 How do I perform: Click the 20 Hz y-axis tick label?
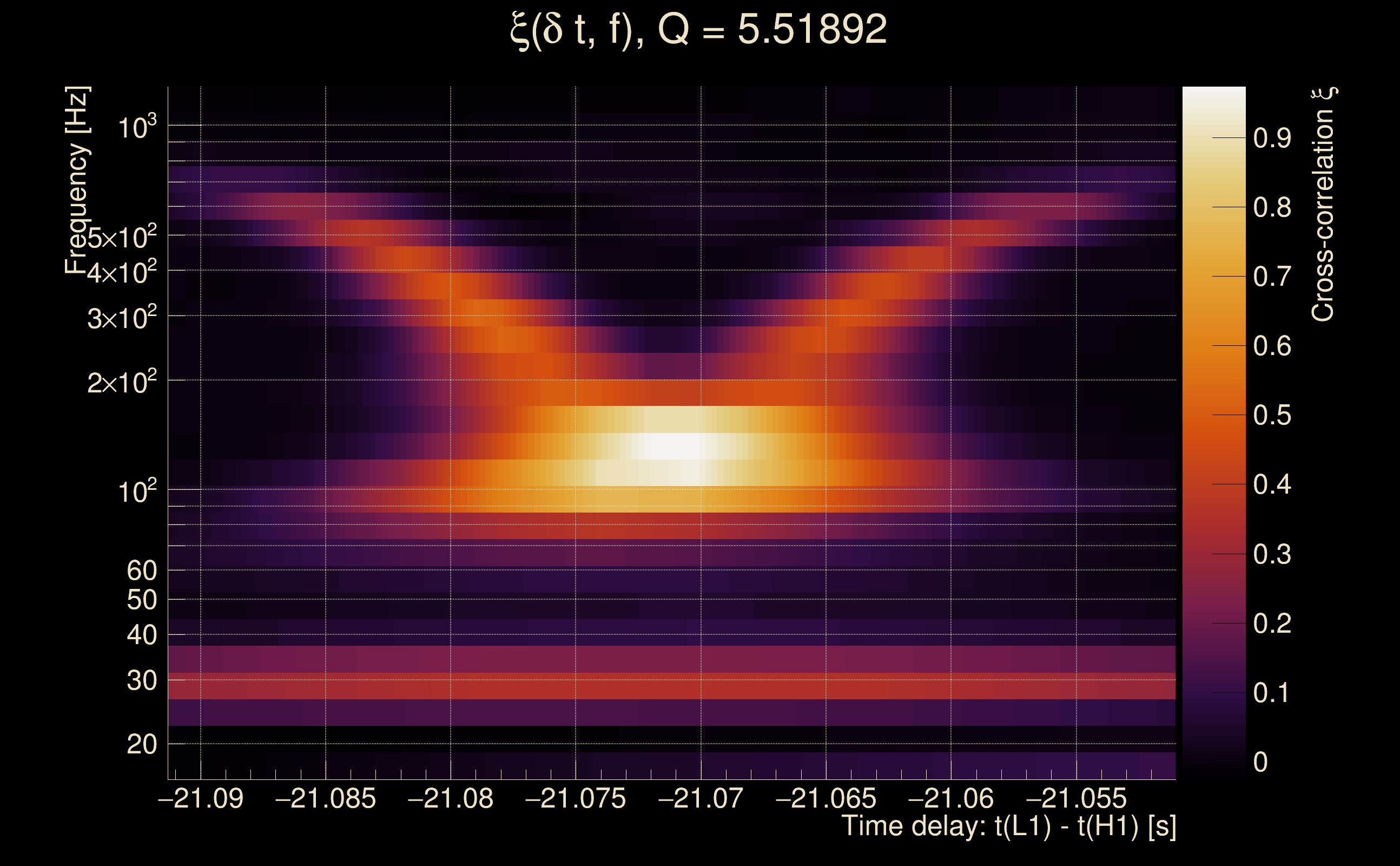[141, 745]
